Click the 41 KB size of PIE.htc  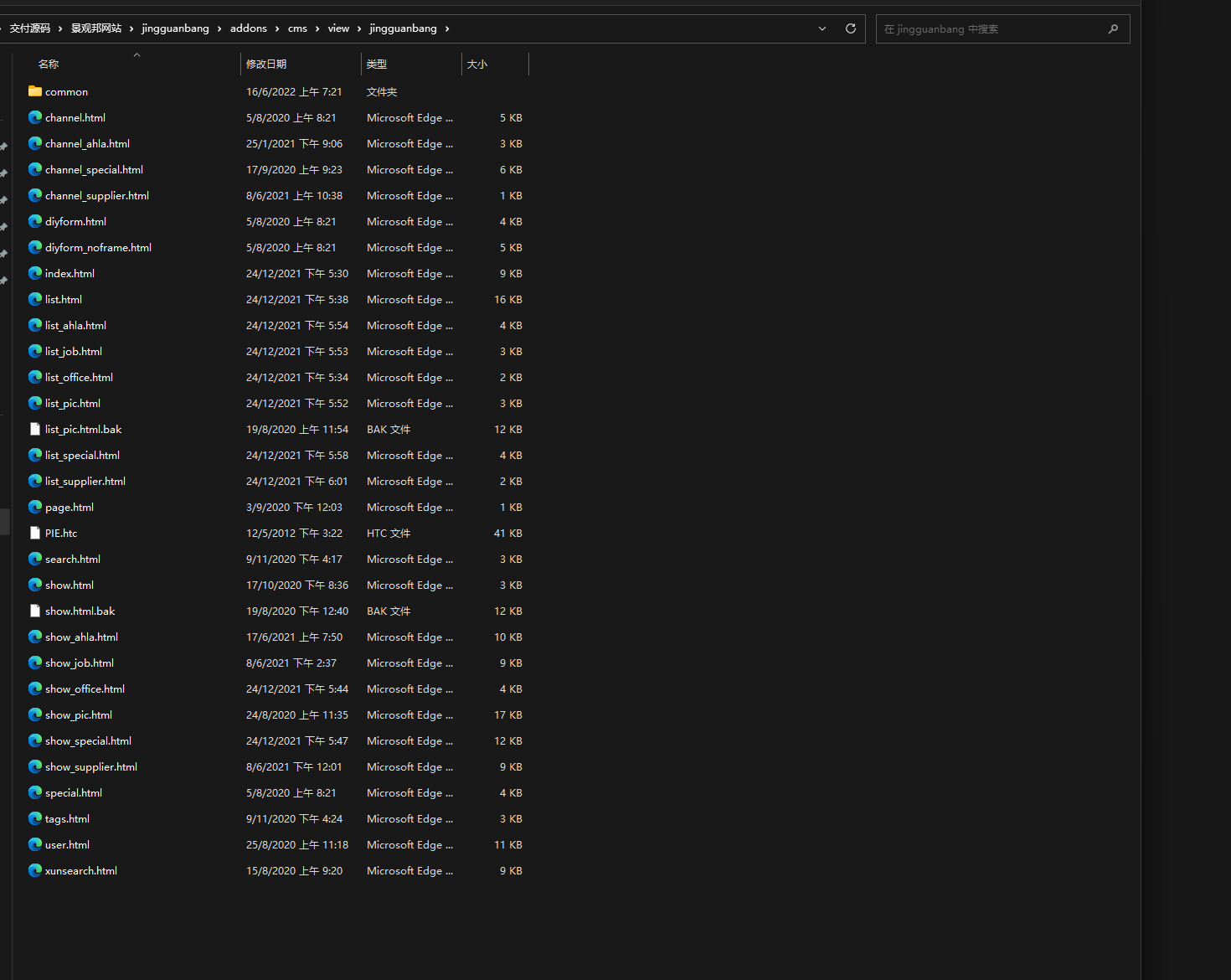click(x=507, y=533)
